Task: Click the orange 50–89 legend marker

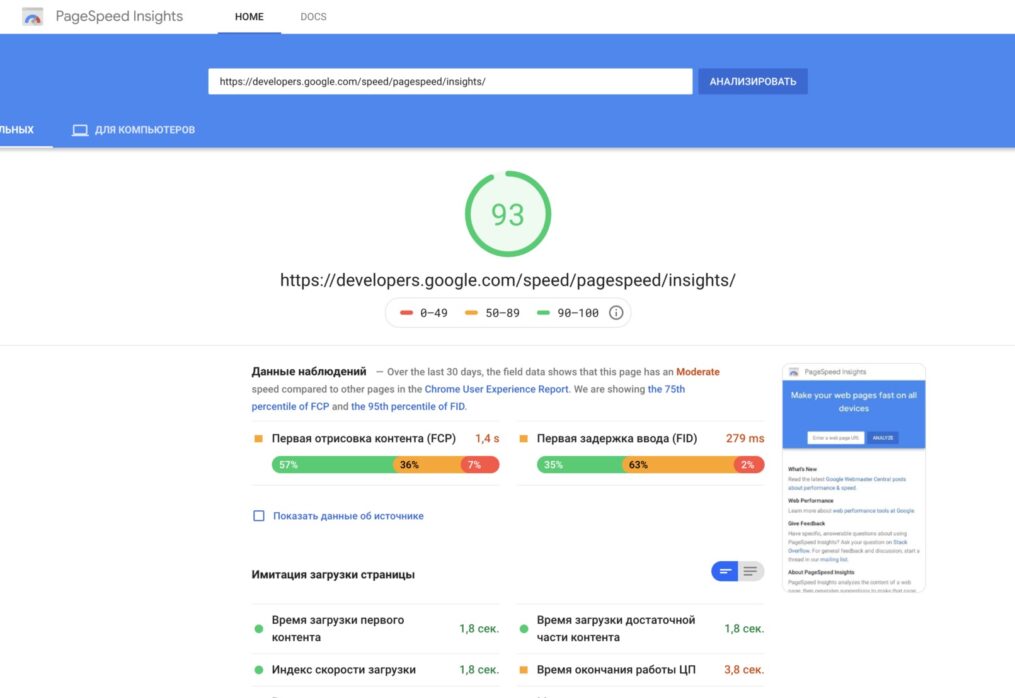Action: click(471, 313)
